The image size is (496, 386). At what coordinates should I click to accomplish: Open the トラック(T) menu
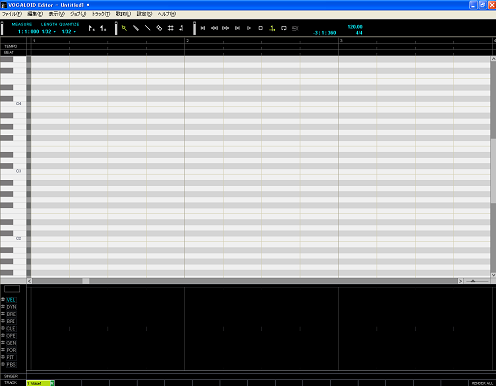(x=101, y=14)
